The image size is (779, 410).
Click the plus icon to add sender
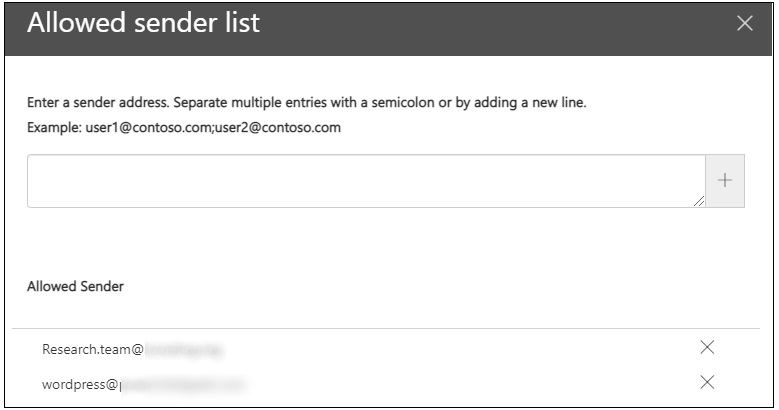[725, 181]
